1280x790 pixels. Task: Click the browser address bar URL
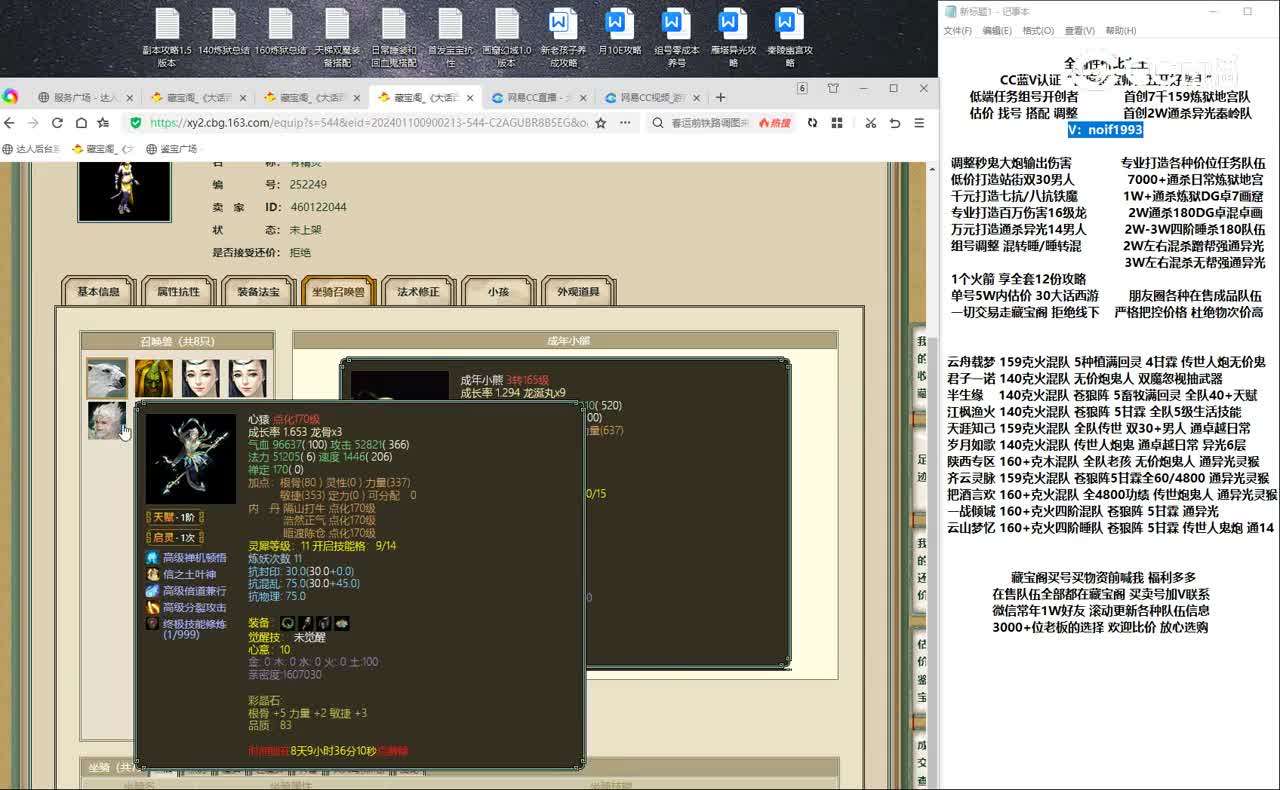[x=369, y=123]
